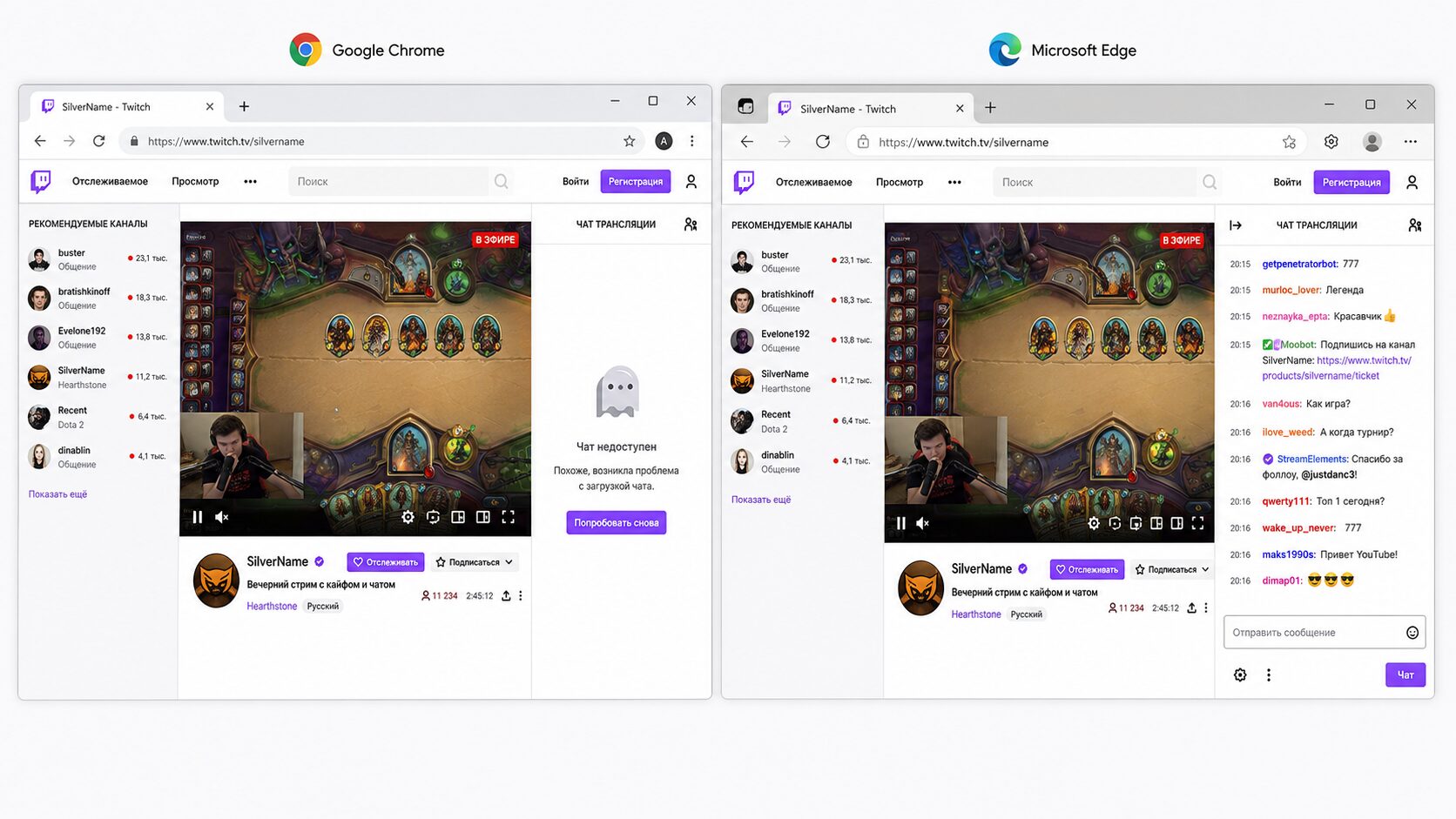This screenshot has width=1456, height=819.
Task: Toggle theatre mode in the Chrome player
Action: pos(483,517)
